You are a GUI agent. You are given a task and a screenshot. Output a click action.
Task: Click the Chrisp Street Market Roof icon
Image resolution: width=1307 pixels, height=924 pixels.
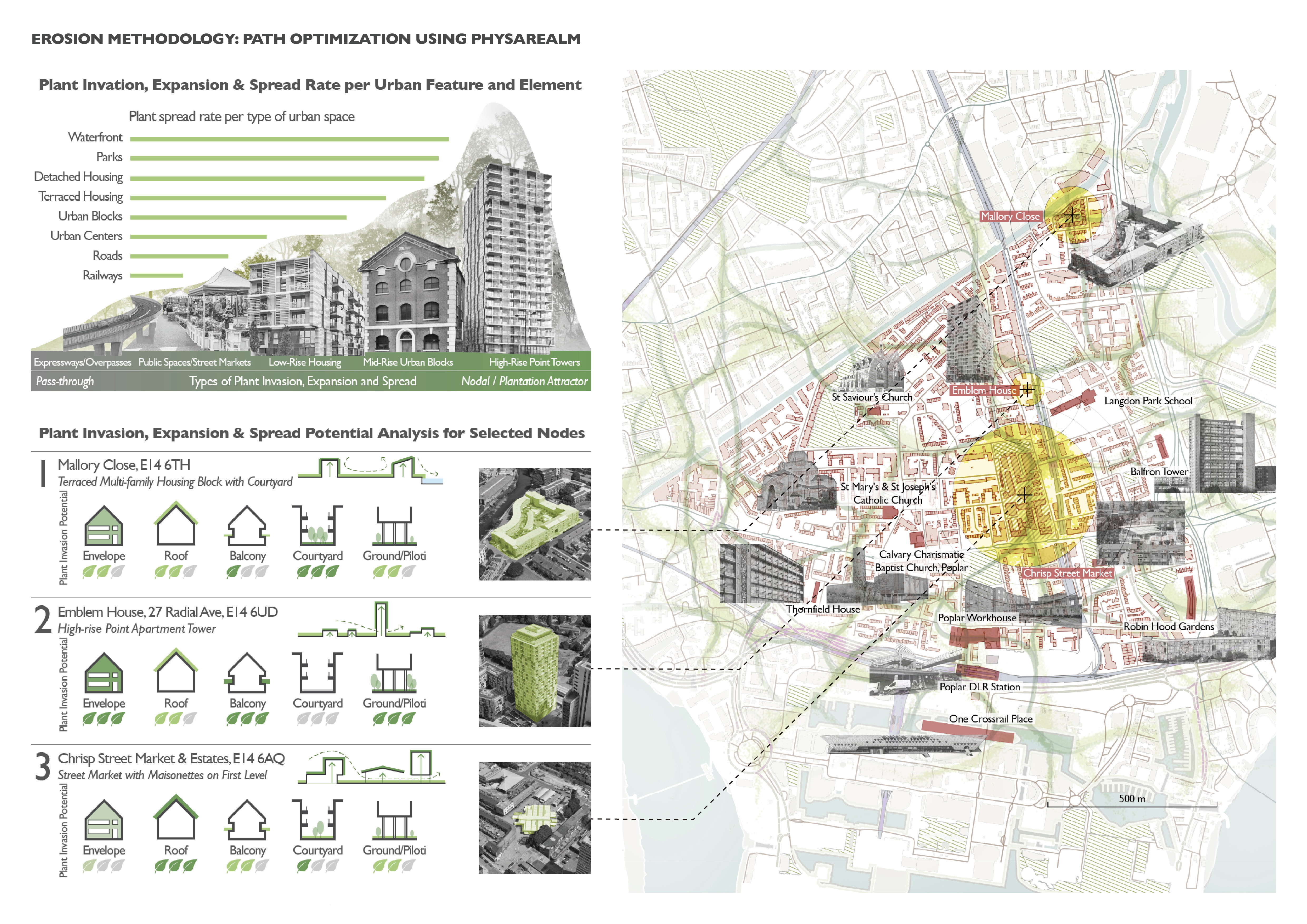point(176,818)
